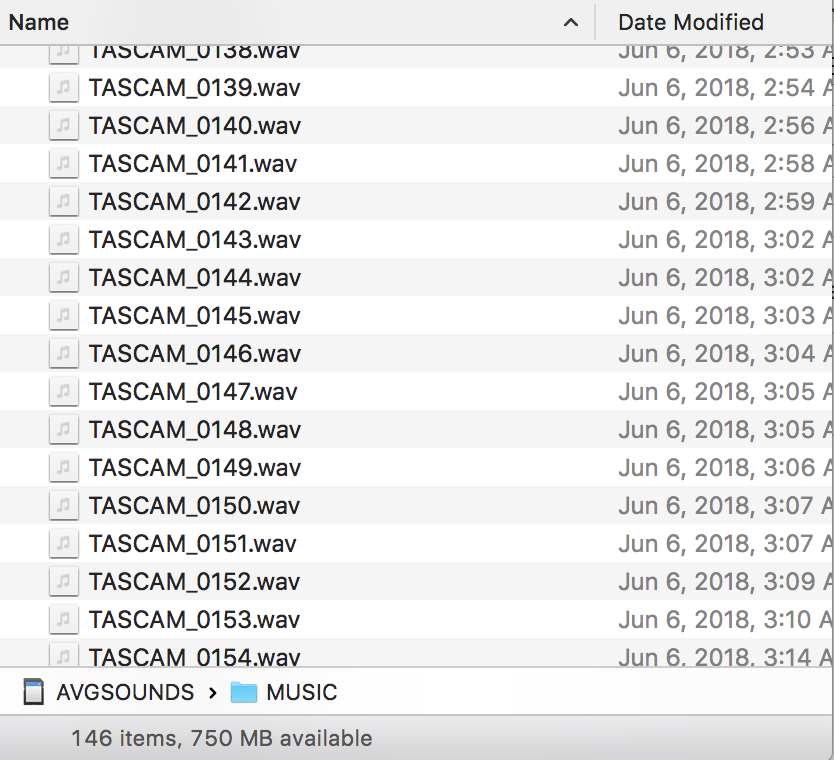Screen dimensions: 834x760
Task: Click the 146 items status bar text
Action: click(x=221, y=738)
